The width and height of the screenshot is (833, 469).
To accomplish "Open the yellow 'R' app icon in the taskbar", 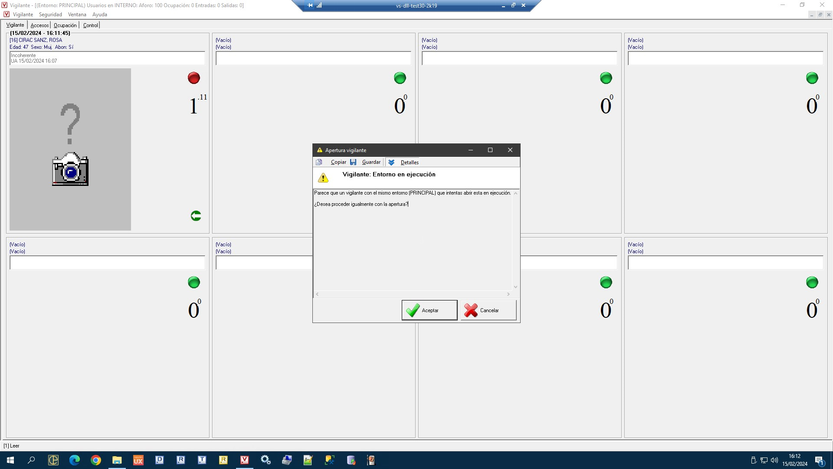I will point(223,460).
